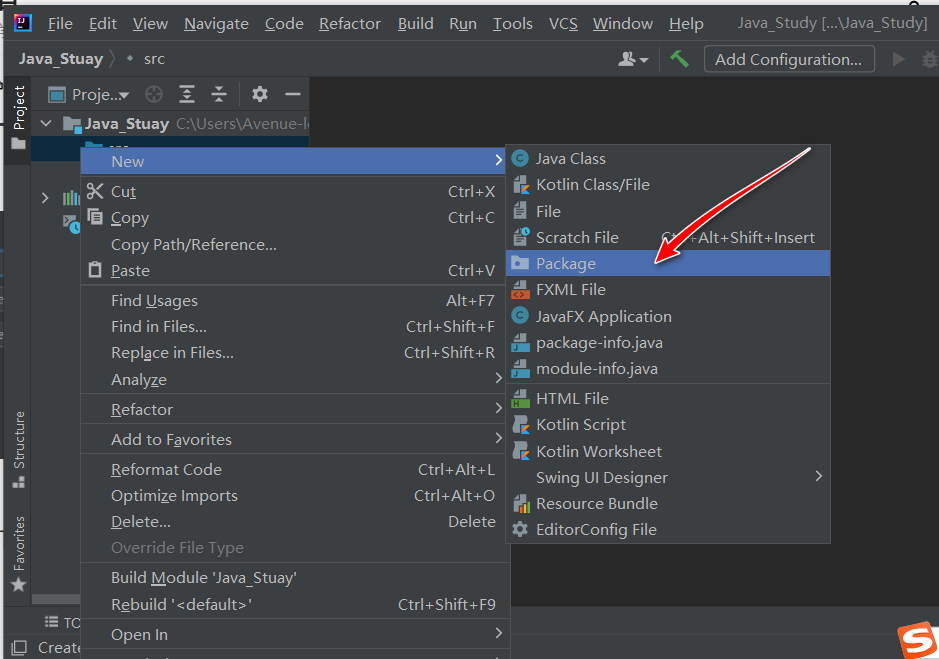Hide the Project panel with minus icon
The height and width of the screenshot is (659, 939).
(293, 94)
